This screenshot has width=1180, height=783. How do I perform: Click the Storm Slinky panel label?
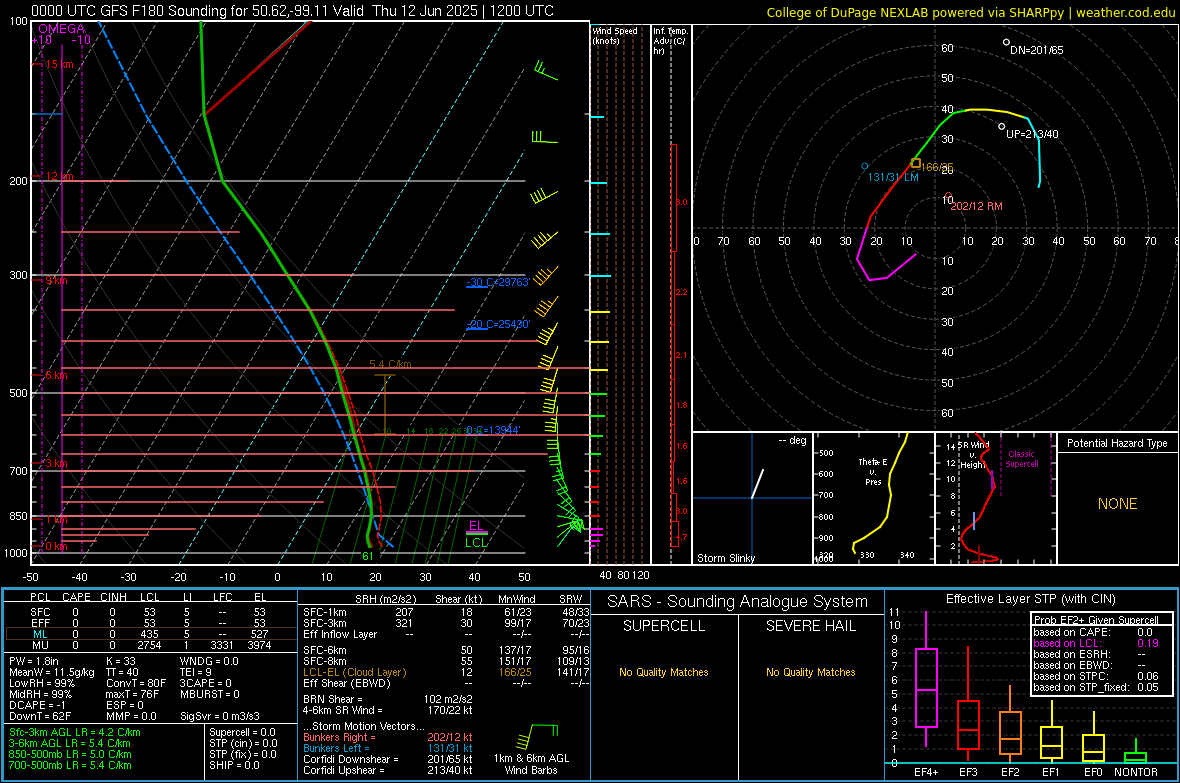click(725, 558)
